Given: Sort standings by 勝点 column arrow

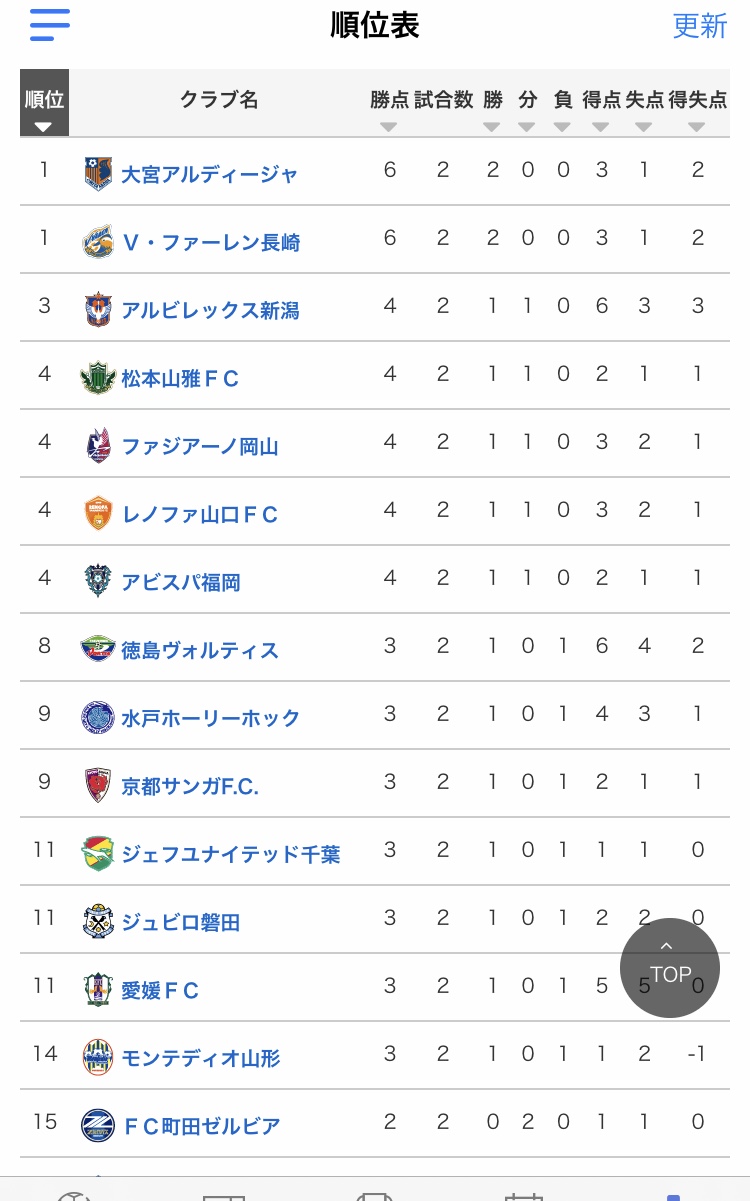Looking at the screenshot, I should pos(389,126).
